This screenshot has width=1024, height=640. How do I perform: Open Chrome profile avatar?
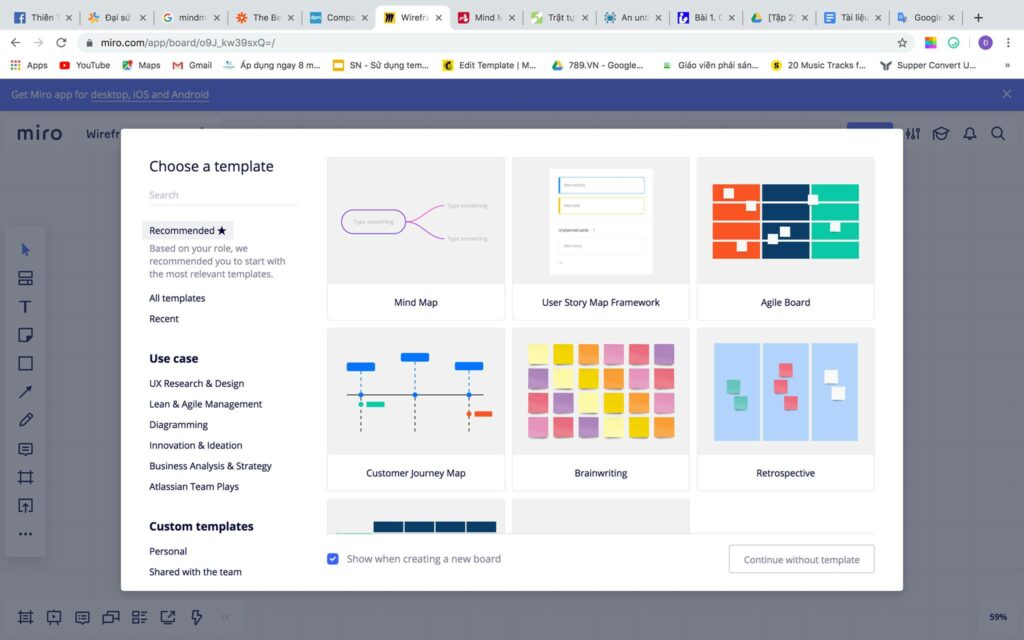pyautogui.click(x=985, y=42)
